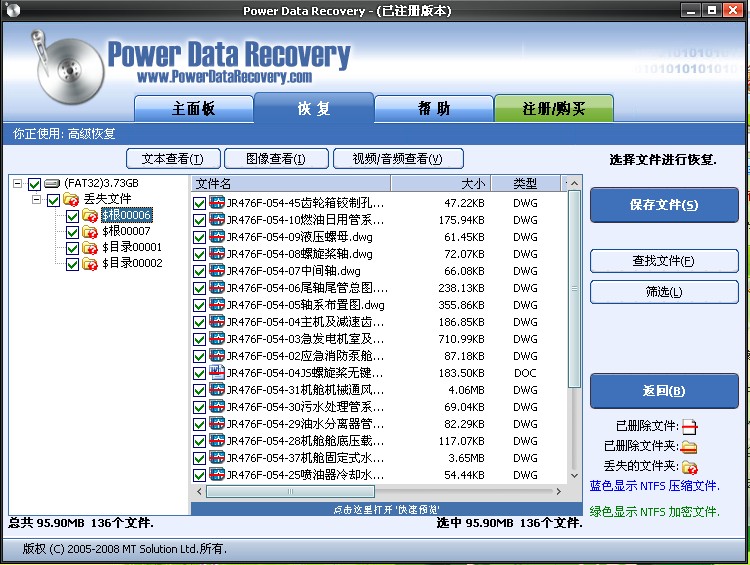Click the lost-folder legend icon
The image size is (750, 565).
coord(690,467)
